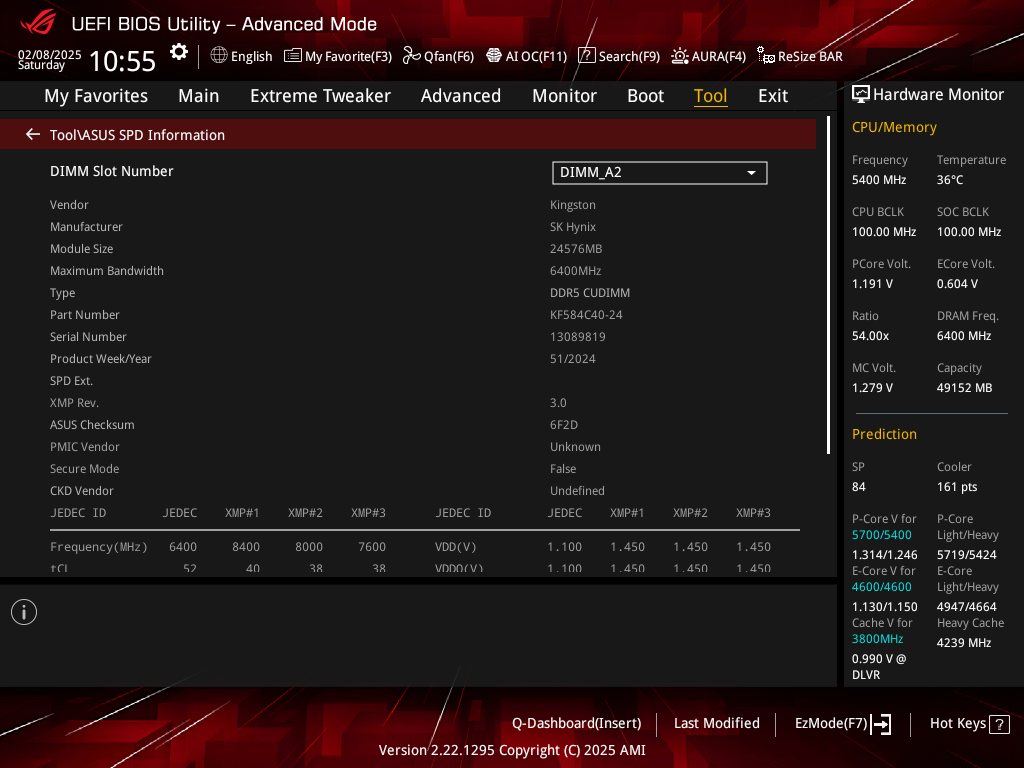Click the Part Number KF584C40-24
1024x768 pixels.
coord(586,315)
